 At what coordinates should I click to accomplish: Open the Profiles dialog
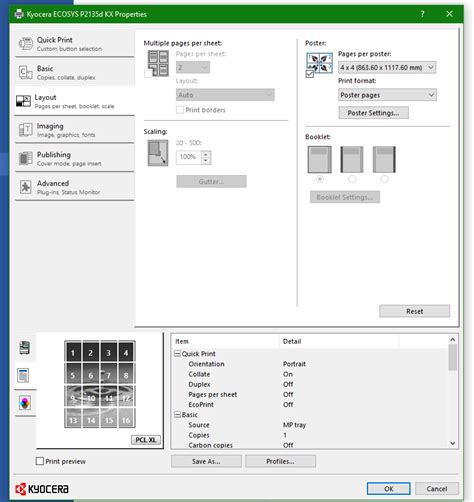pos(280,461)
